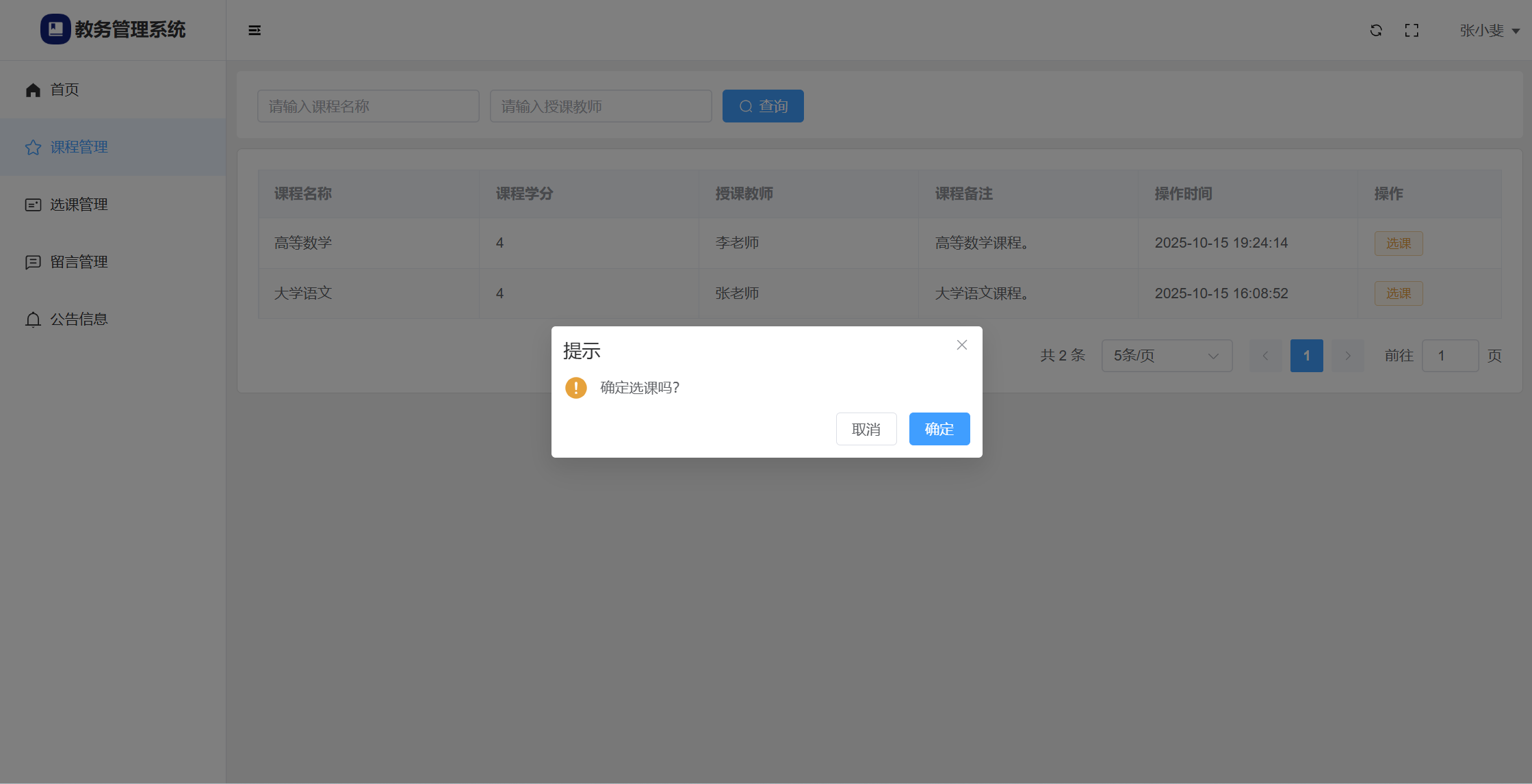Viewport: 1532px width, 784px height.
Task: Collapse sidebar with hamburger icon
Action: pos(255,30)
